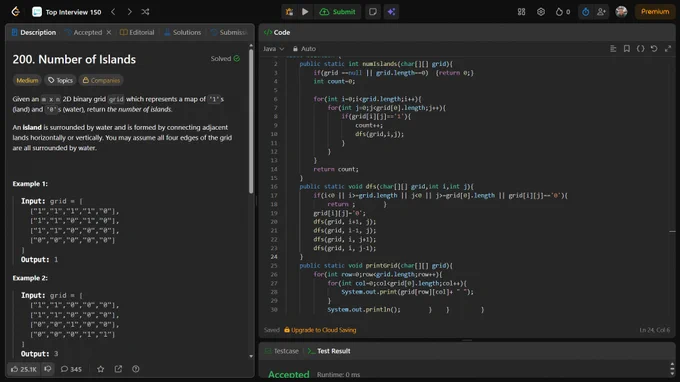This screenshot has height=382, width=680.
Task: Toggle the like thumbs-up showing 25.1K
Action: click(x=24, y=369)
